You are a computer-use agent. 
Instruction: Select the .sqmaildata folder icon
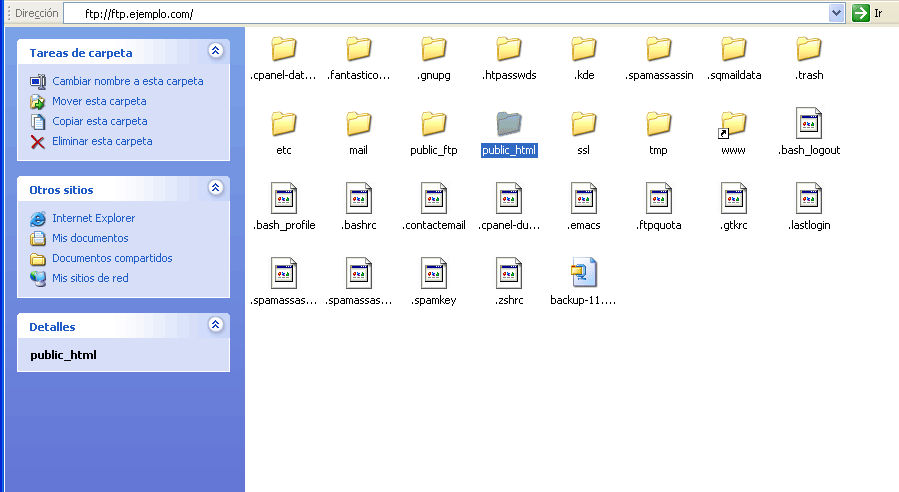(734, 49)
